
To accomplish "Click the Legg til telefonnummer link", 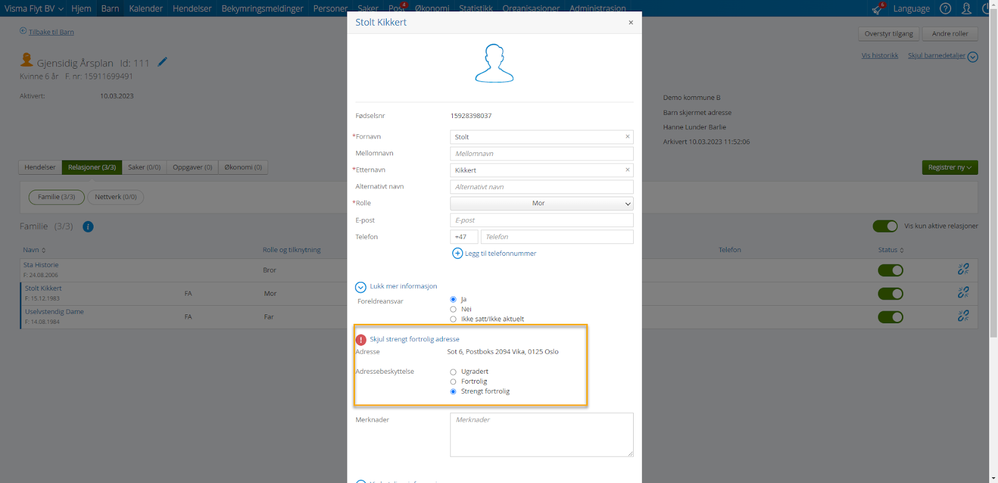I will [x=501, y=253].
